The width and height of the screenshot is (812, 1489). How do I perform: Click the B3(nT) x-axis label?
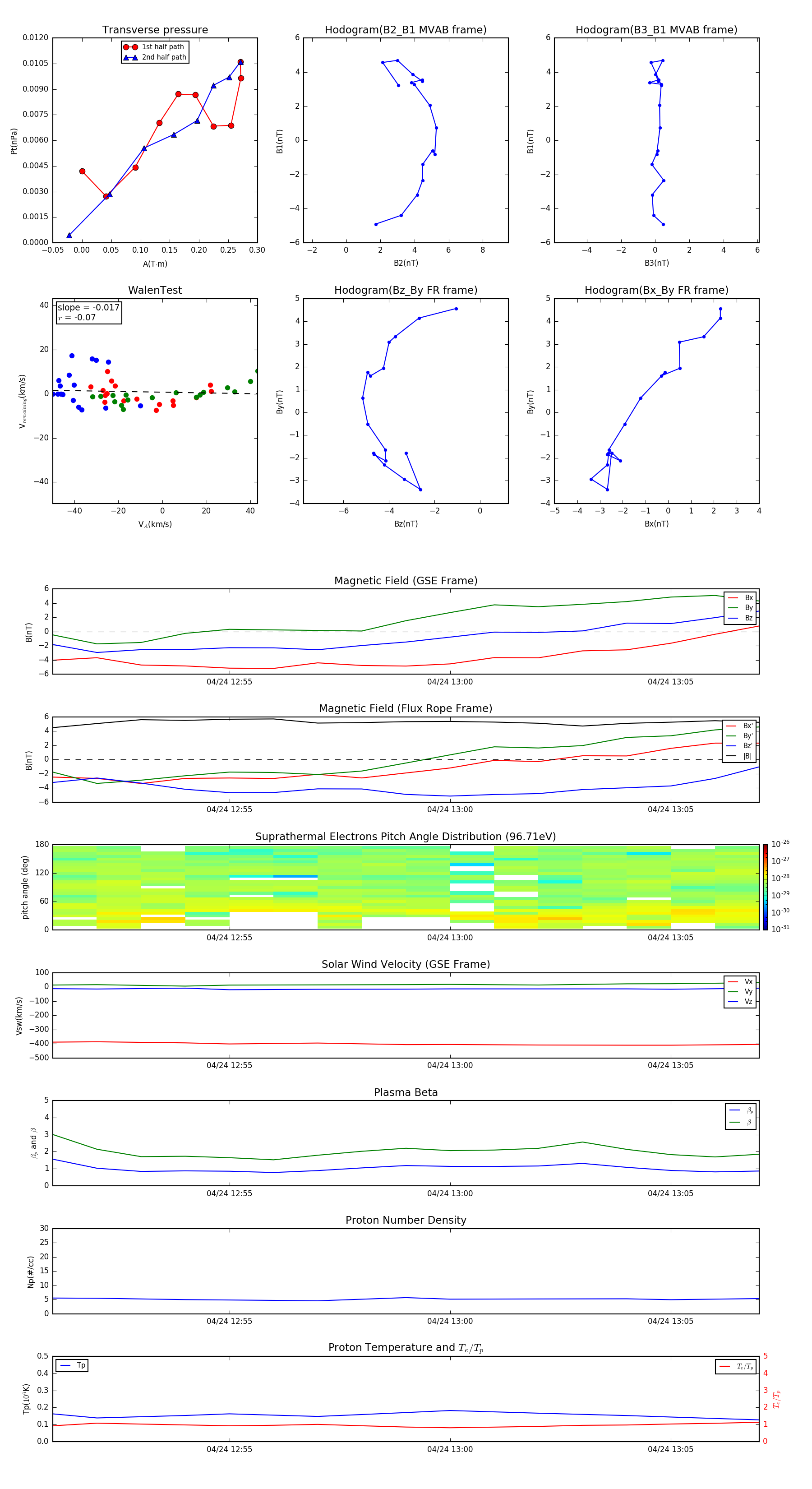pos(656,263)
